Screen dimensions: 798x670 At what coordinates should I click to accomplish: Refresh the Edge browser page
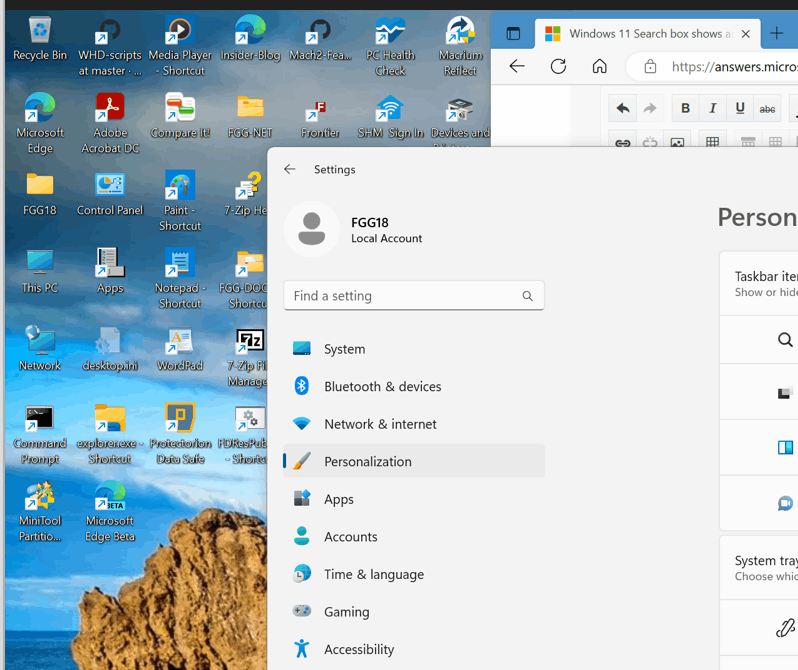(558, 66)
